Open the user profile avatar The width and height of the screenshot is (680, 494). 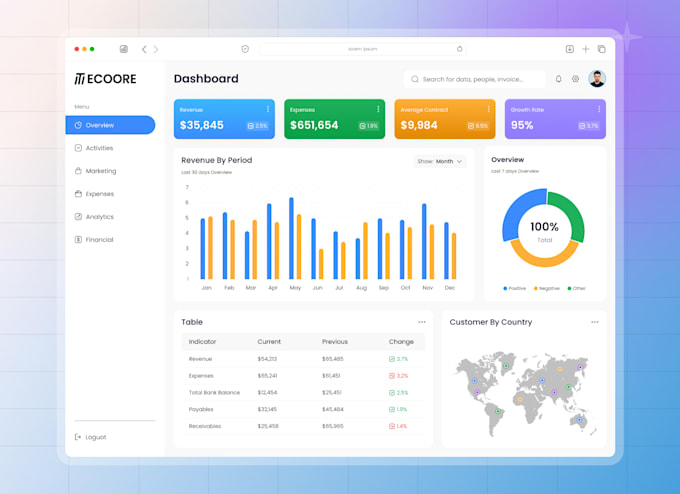[597, 79]
